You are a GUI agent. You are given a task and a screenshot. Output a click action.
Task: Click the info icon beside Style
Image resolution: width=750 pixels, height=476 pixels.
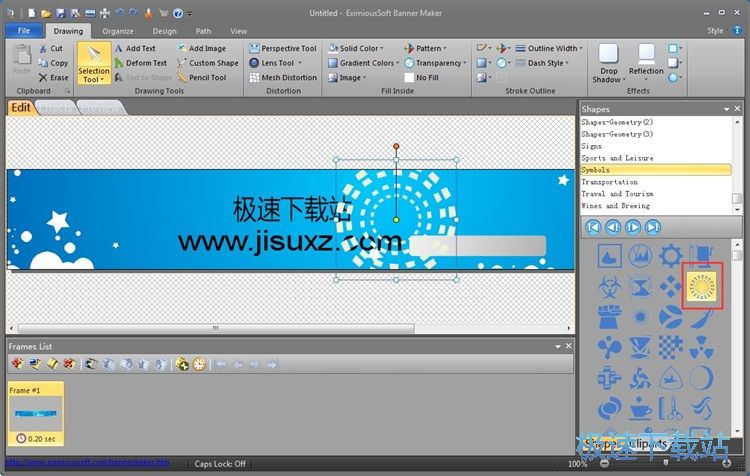[737, 30]
